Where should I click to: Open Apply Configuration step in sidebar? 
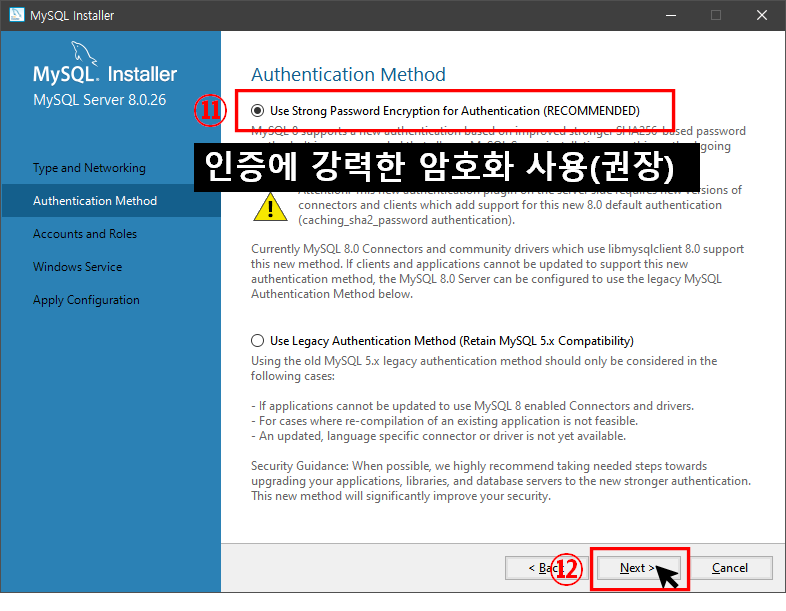tap(86, 300)
